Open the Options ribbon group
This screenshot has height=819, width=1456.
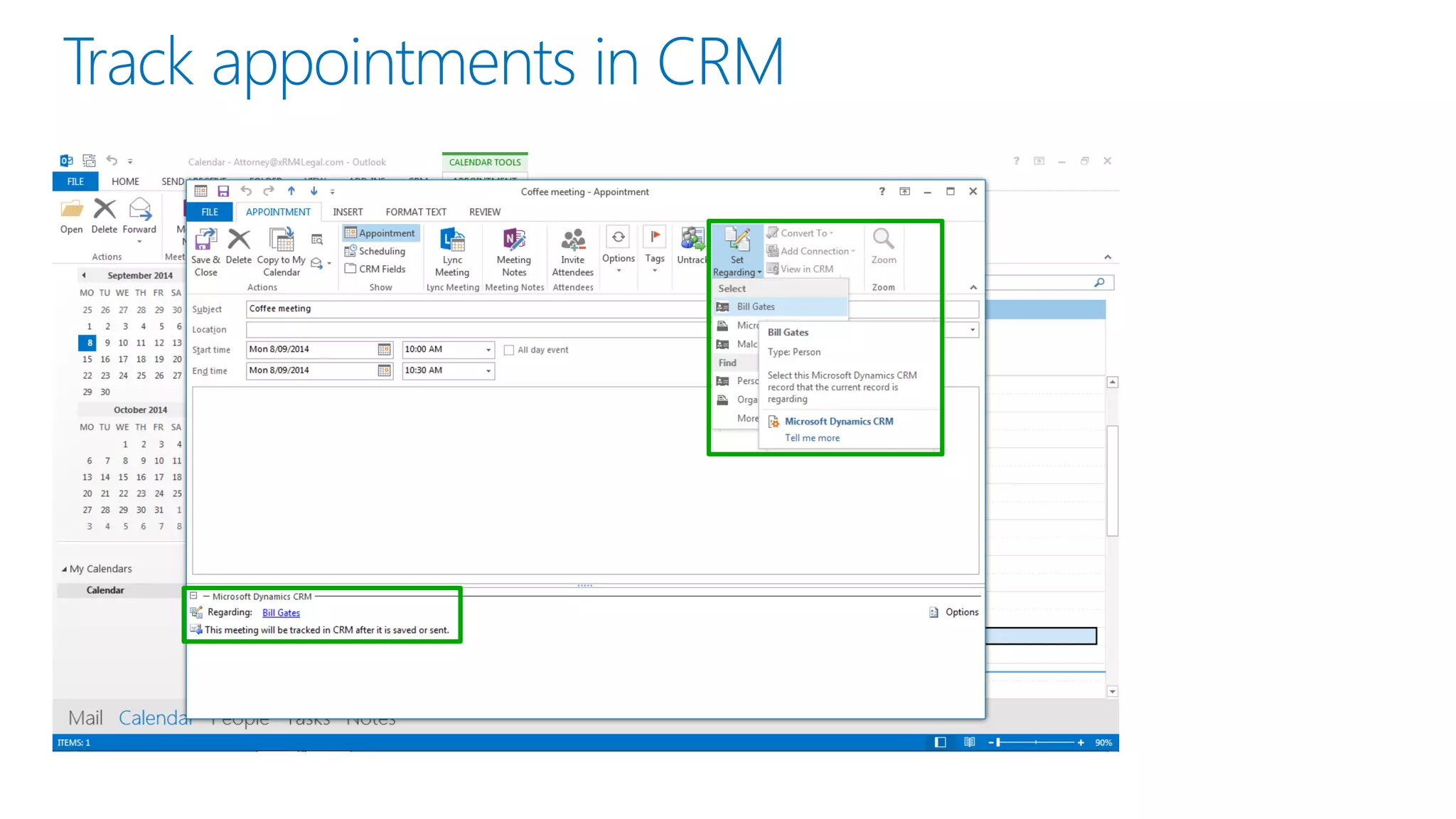[619, 249]
